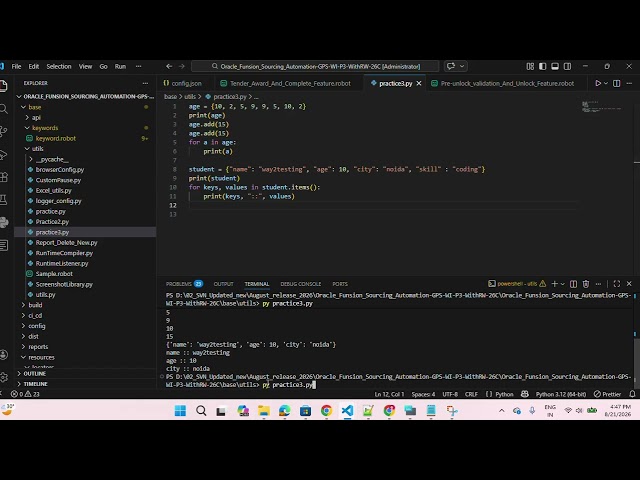The image size is (640, 480).
Task: Open the DEBUG CONSOLE panel tab
Action: tap(300, 284)
